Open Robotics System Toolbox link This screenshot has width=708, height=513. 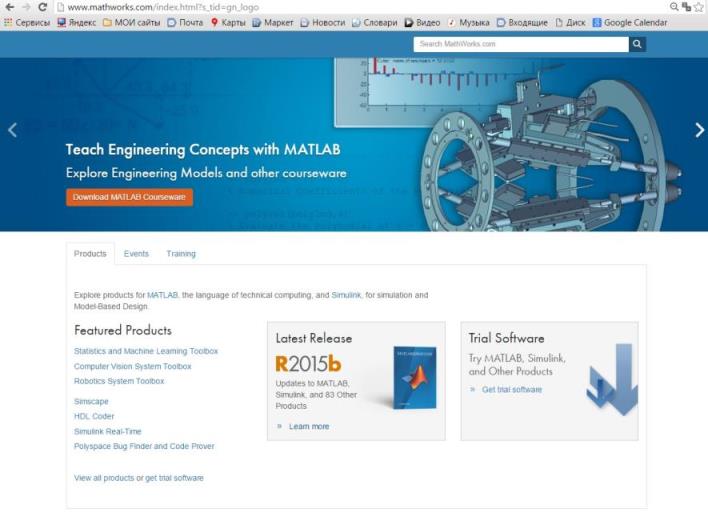click(x=119, y=381)
